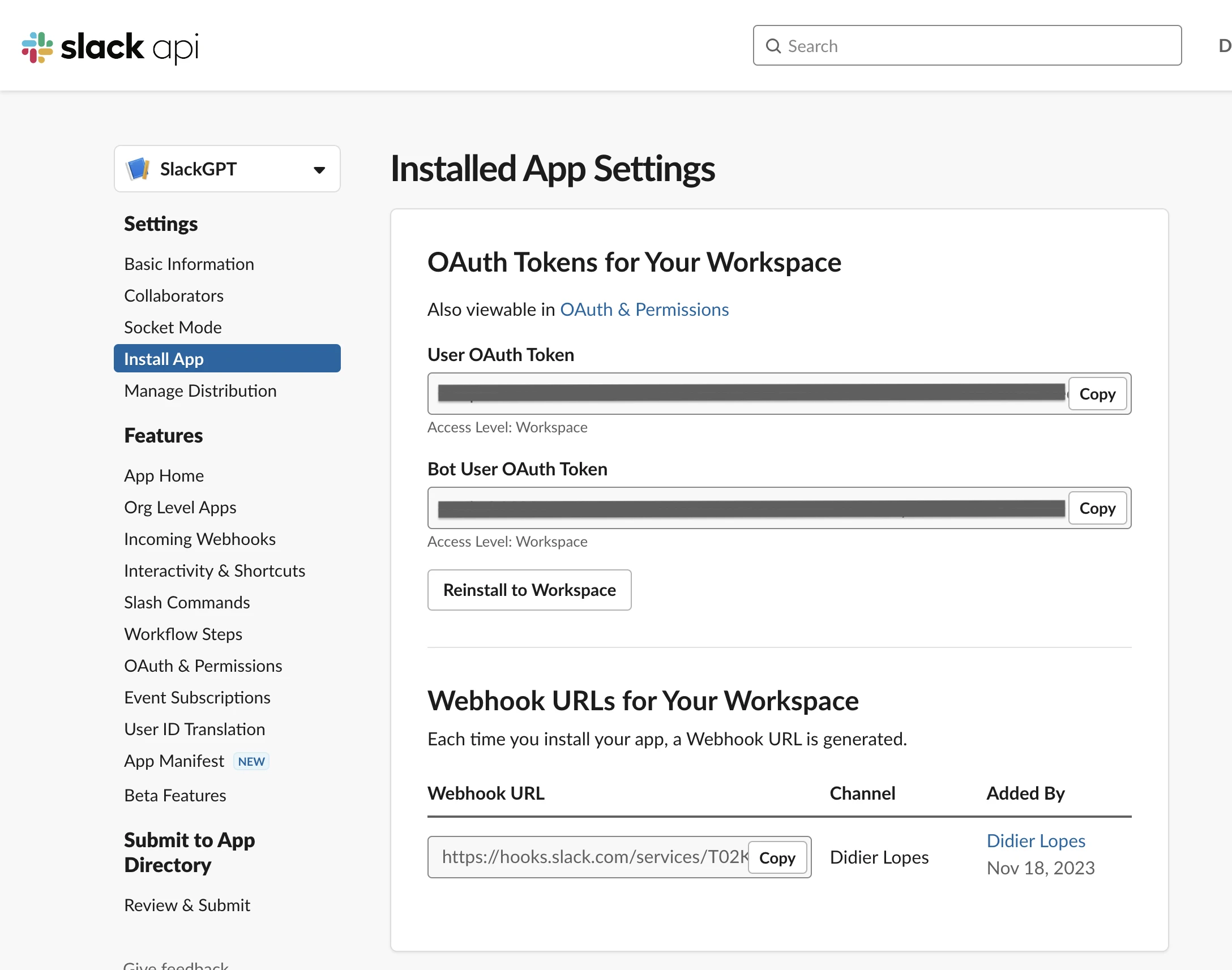Click the search magnifier icon
Screen dimensions: 1232x970
coord(773,46)
